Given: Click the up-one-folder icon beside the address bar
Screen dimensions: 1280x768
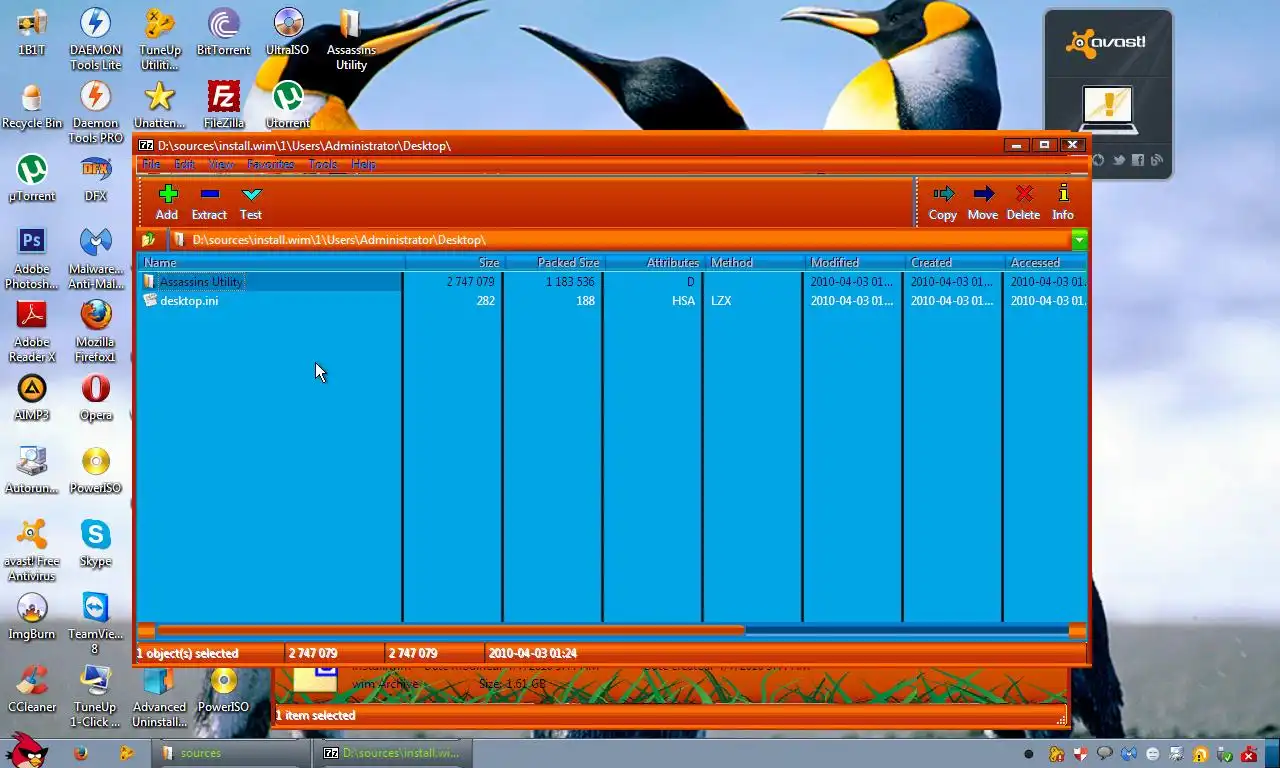Looking at the screenshot, I should click(x=148, y=240).
